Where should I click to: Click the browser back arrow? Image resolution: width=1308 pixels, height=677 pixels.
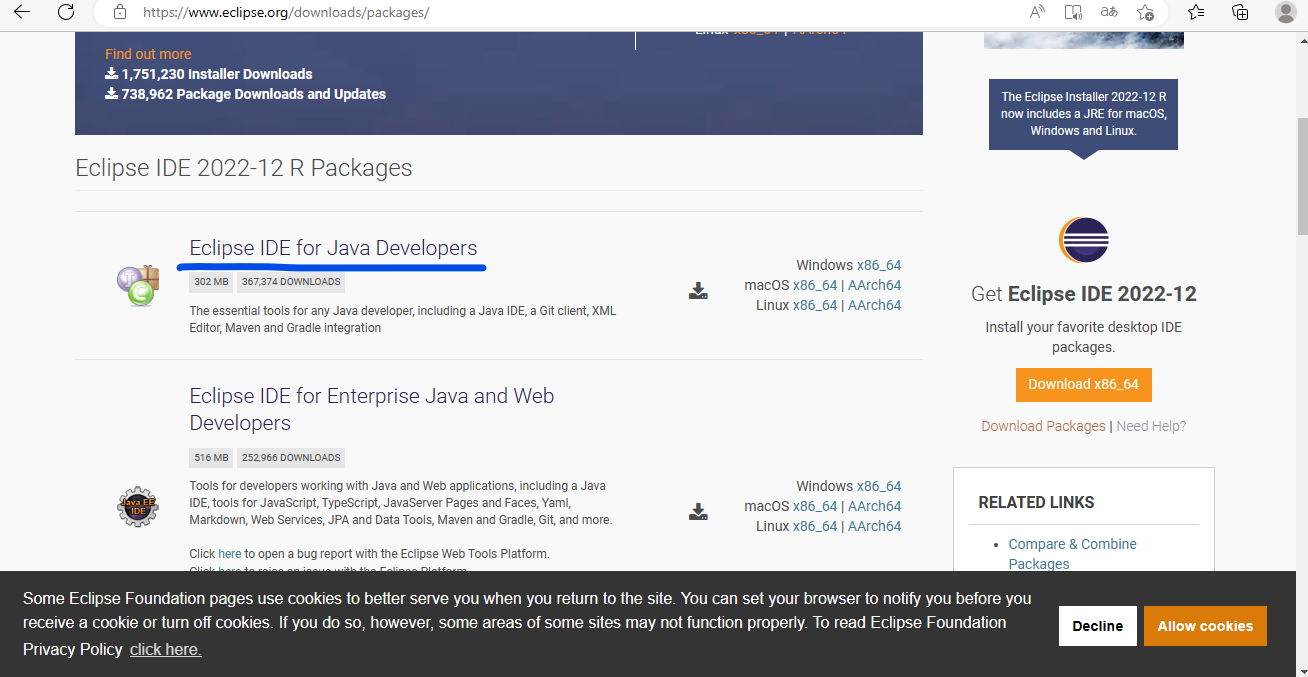pos(21,12)
